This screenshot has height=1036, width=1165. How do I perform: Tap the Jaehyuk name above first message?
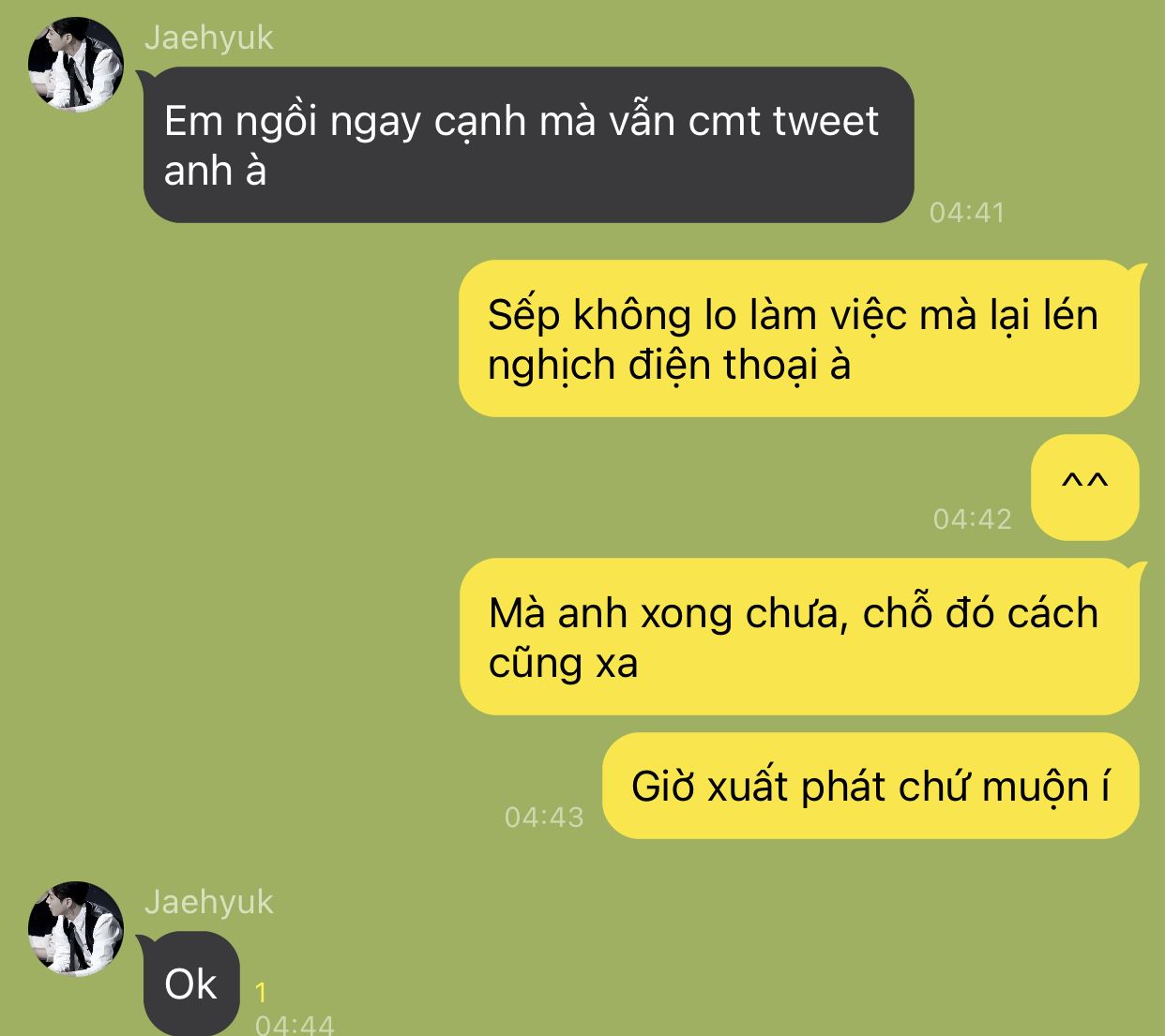(208, 38)
